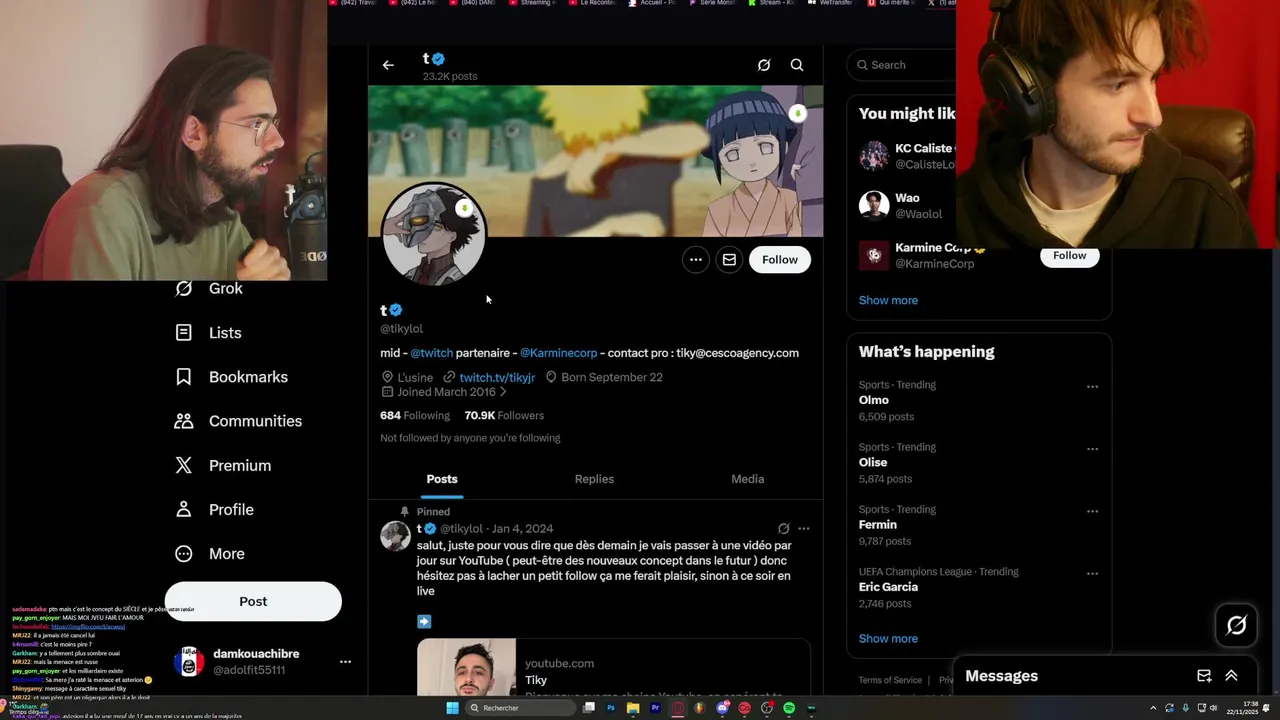This screenshot has height=720, width=1280.
Task: Open Premiere Pro from the taskbar
Action: tap(655, 708)
